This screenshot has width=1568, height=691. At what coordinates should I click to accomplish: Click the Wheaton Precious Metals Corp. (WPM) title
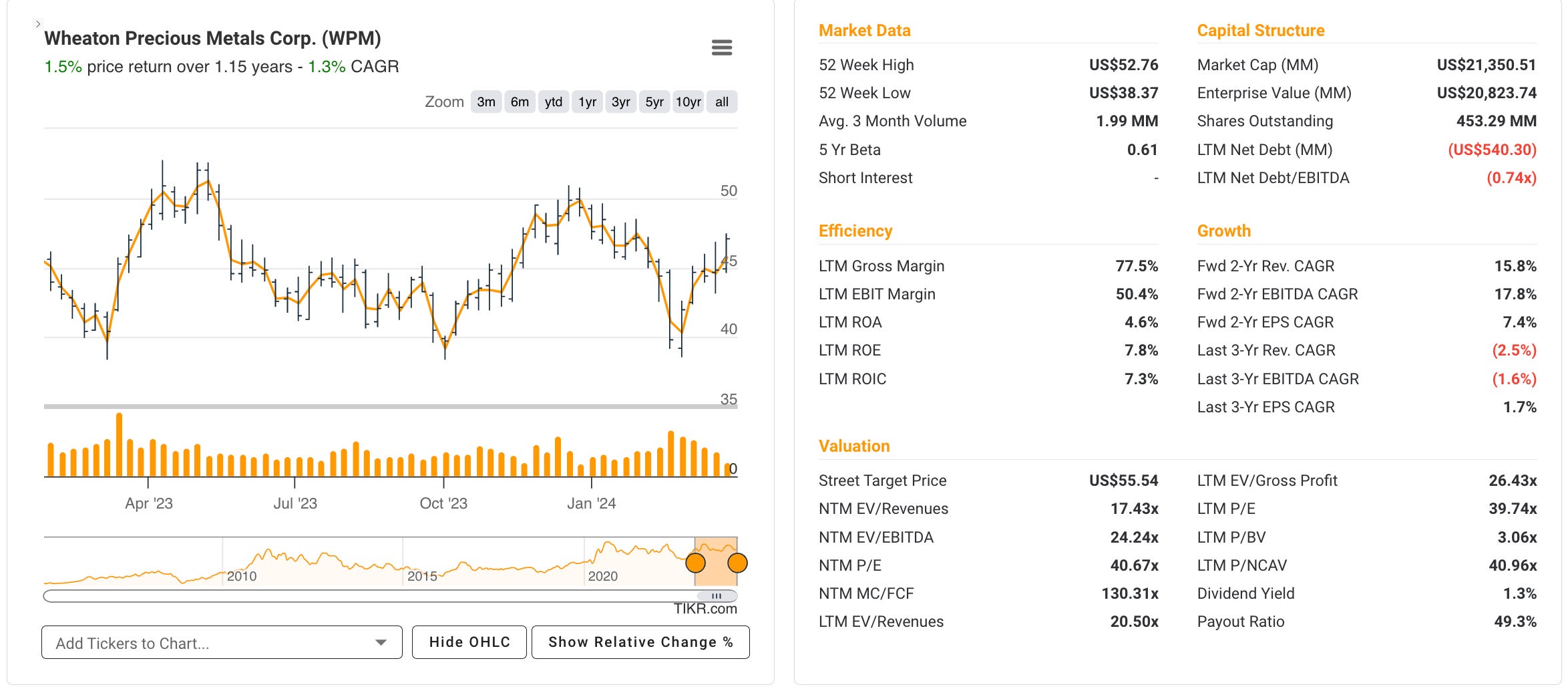(212, 38)
